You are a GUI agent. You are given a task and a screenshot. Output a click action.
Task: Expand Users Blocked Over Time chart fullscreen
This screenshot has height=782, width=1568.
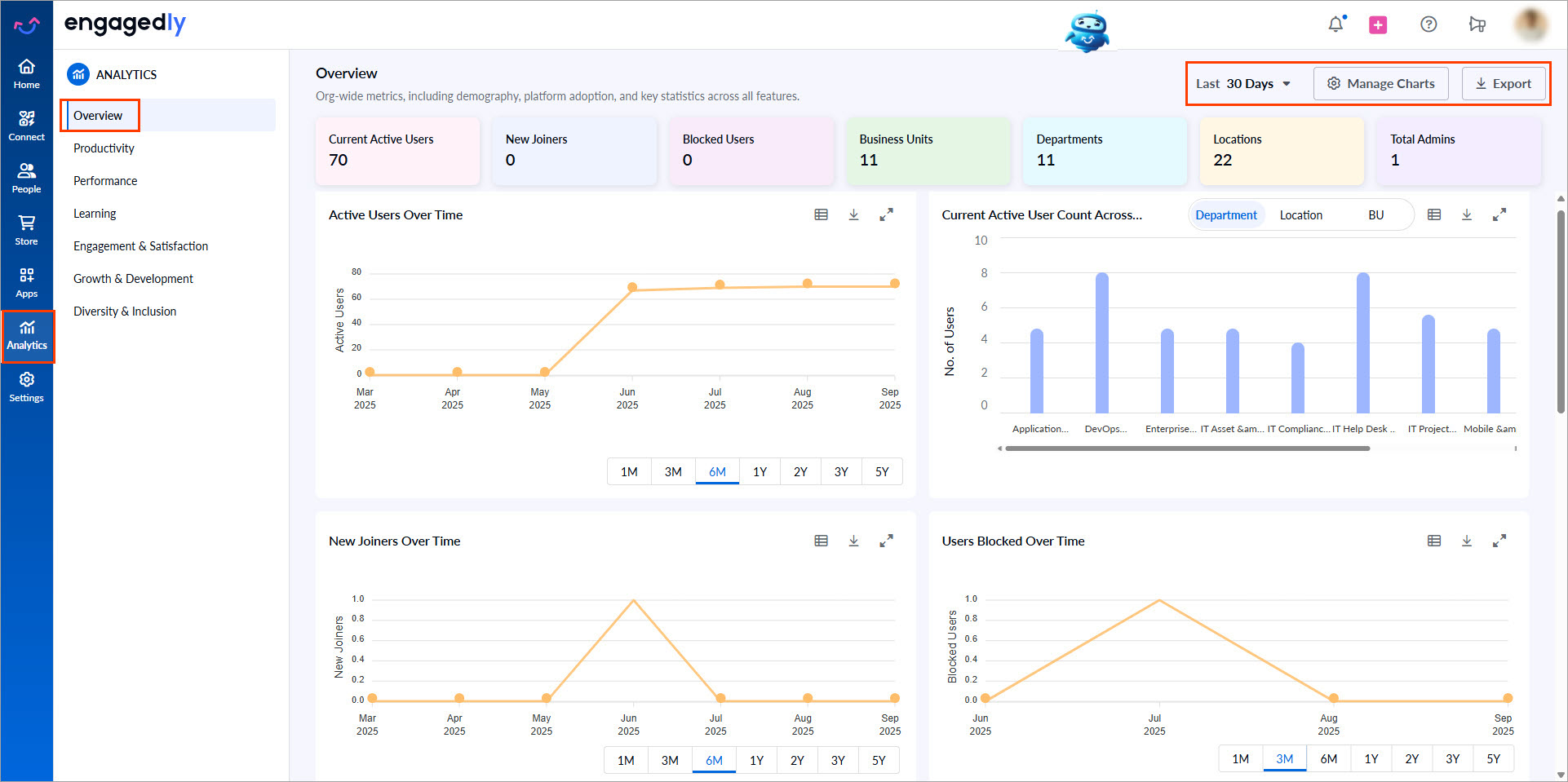click(1499, 541)
